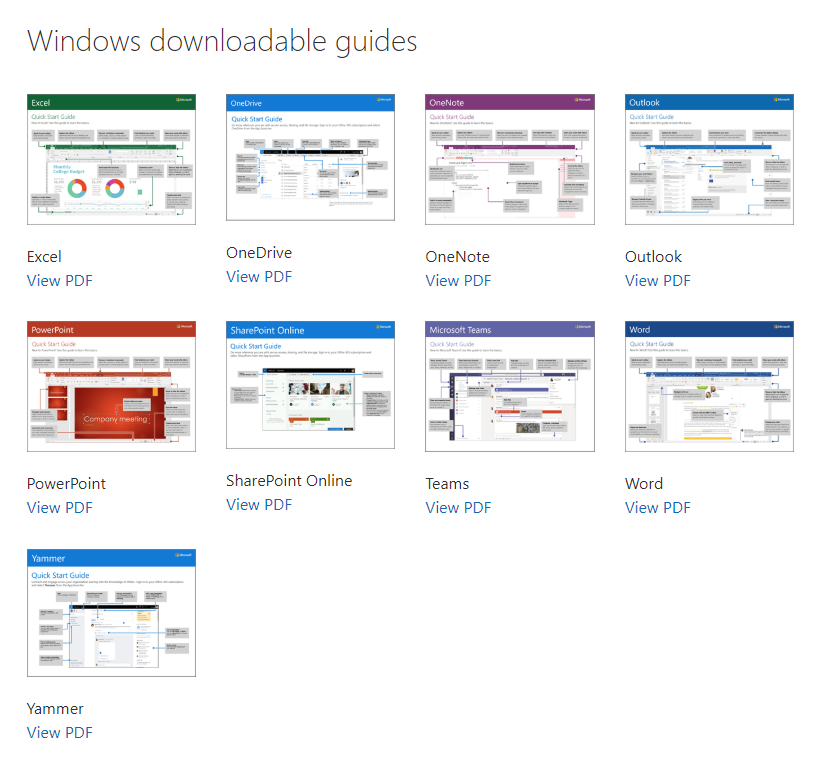Click View PDF under Excel
Screen dimensions: 827x764
click(x=60, y=281)
